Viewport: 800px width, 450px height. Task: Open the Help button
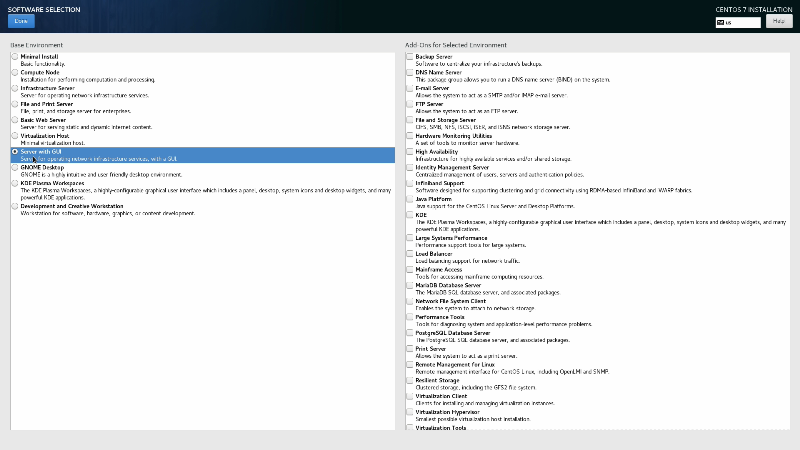coord(779,21)
